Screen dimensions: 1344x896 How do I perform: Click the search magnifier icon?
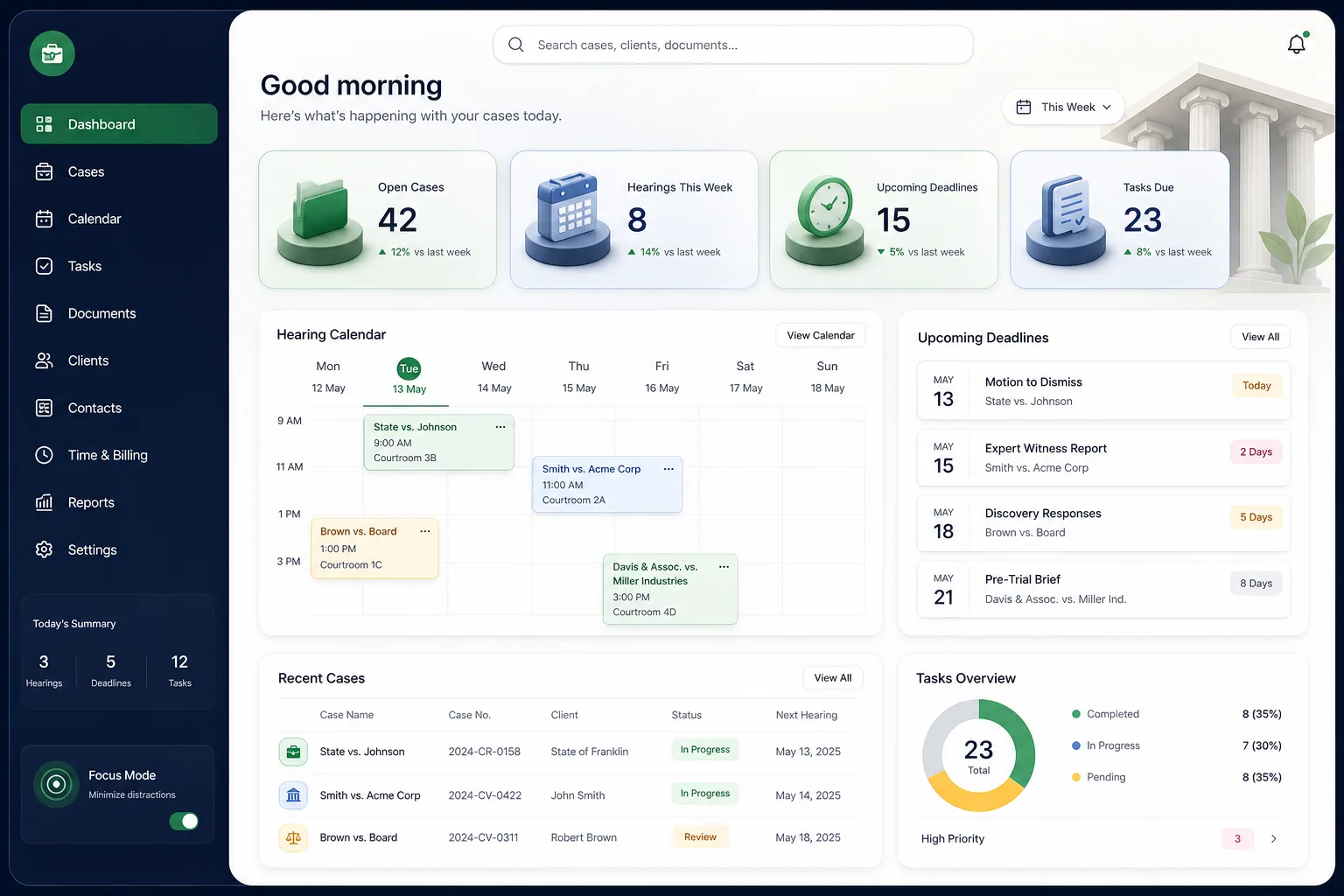[516, 45]
